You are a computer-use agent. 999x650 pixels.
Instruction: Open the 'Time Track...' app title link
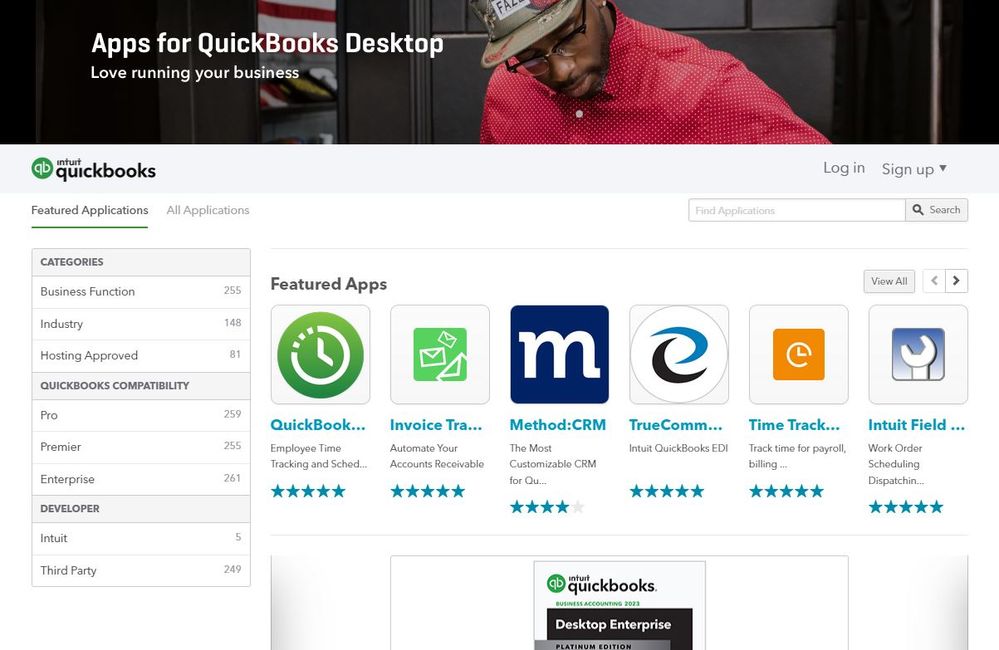(x=794, y=425)
